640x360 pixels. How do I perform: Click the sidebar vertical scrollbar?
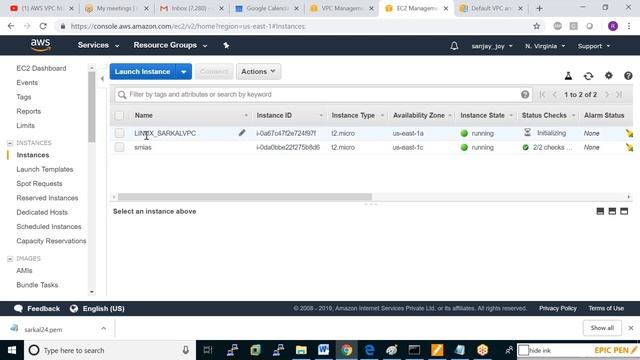pyautogui.click(x=91, y=107)
